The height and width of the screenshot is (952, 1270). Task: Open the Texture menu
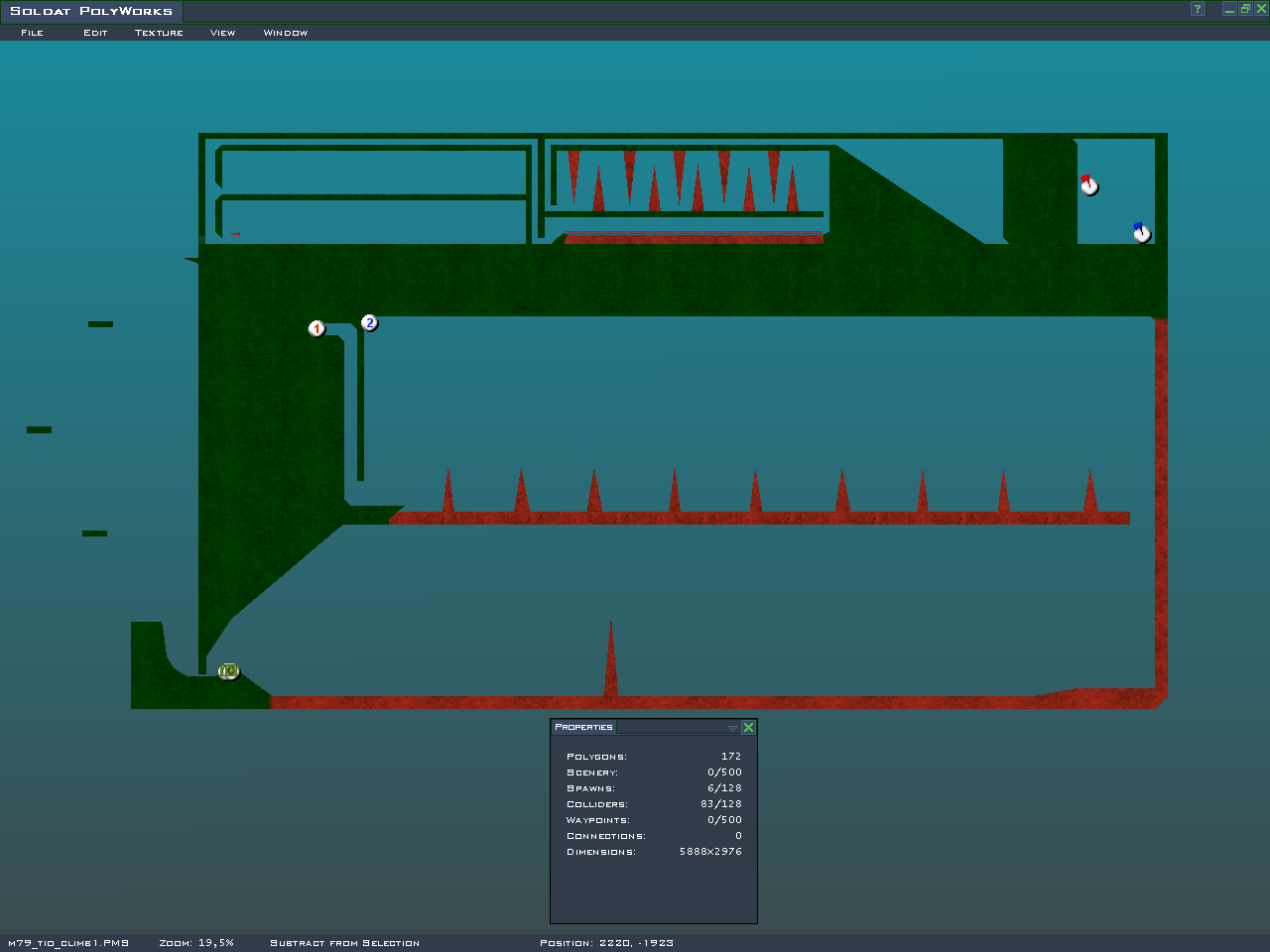pyautogui.click(x=159, y=33)
